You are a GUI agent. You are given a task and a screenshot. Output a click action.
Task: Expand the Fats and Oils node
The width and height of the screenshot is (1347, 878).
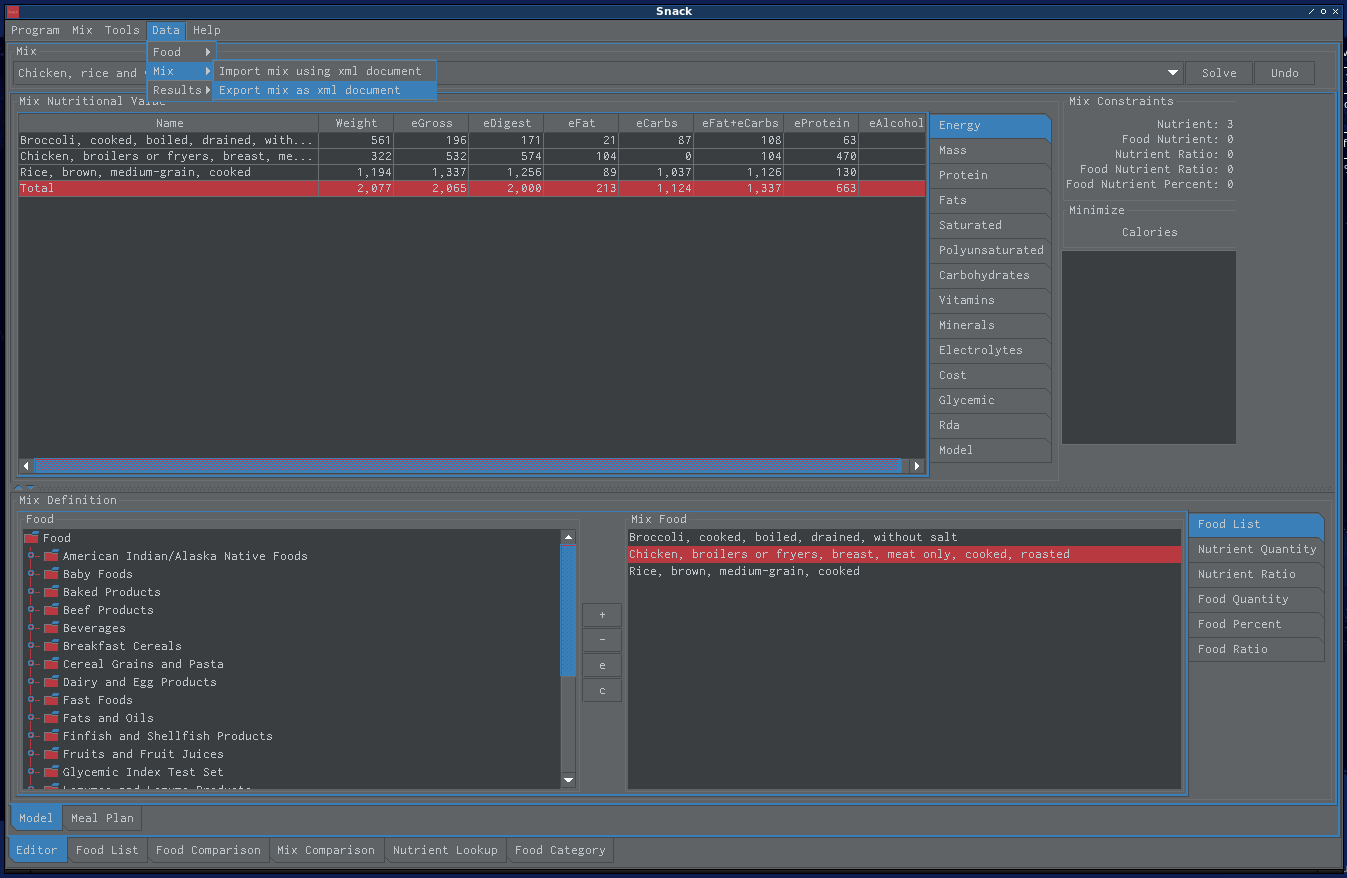point(32,718)
